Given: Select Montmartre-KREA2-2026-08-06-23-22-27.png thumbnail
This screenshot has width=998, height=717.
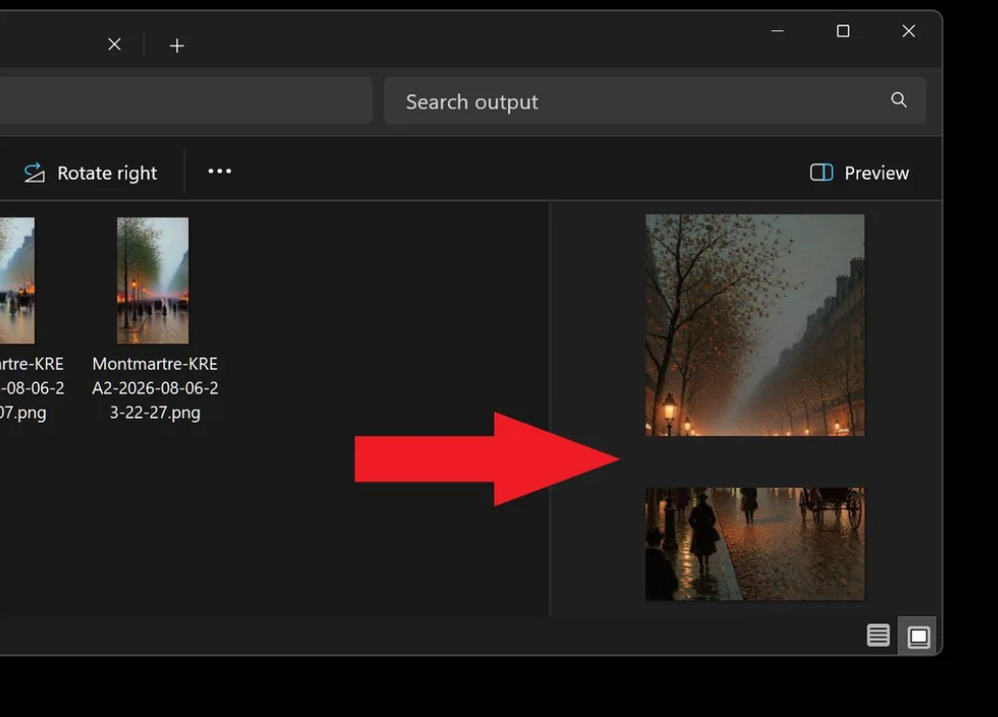Looking at the screenshot, I should tap(153, 281).
